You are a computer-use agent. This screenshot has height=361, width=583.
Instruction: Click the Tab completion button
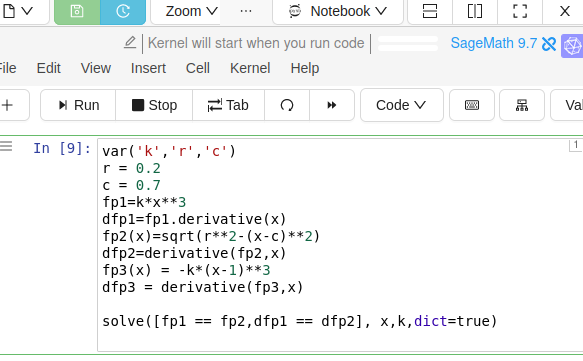coord(228,105)
